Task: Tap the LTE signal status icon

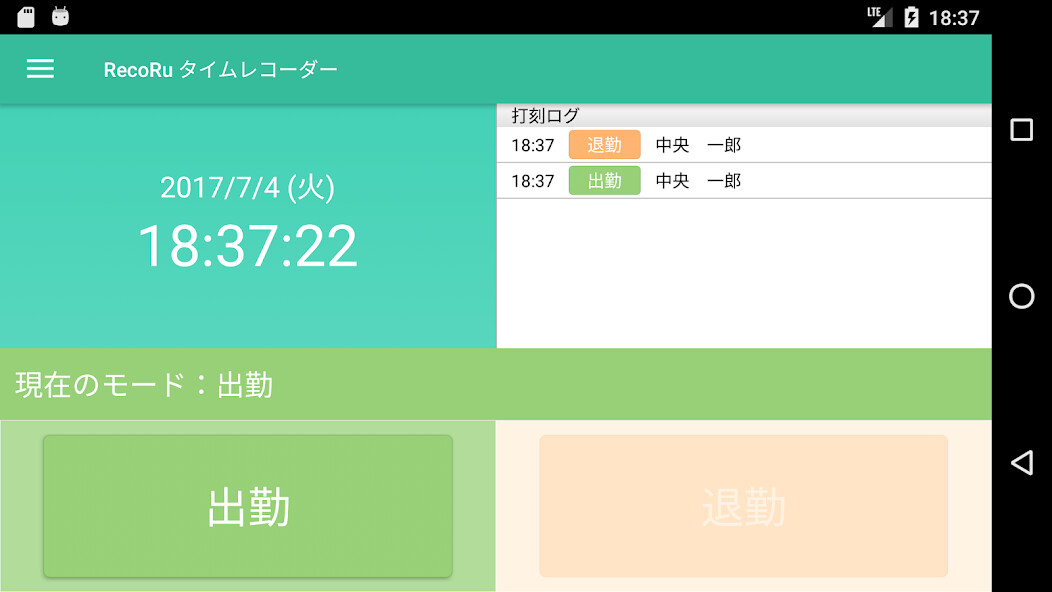Action: [x=880, y=17]
